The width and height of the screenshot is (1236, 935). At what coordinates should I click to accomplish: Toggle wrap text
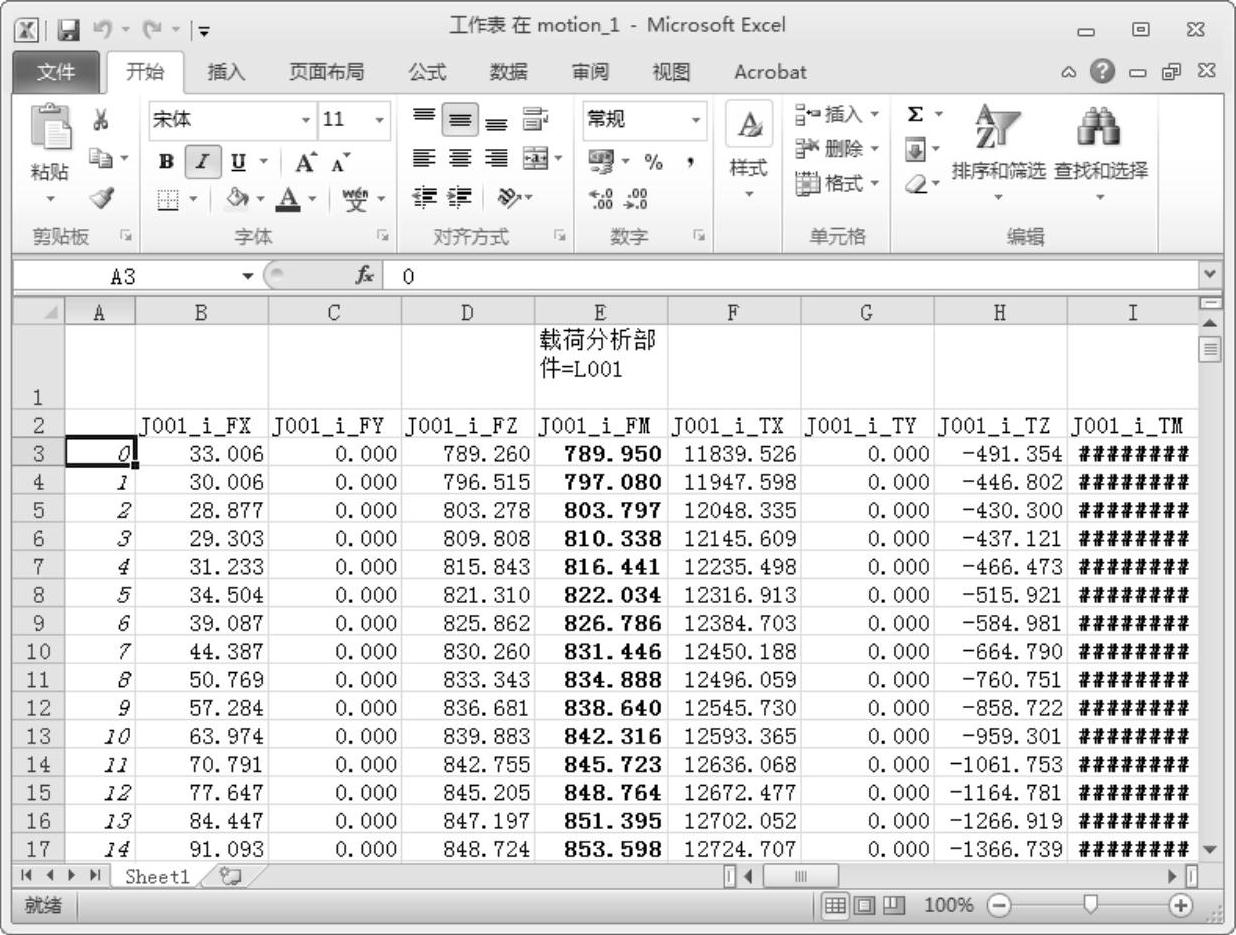535,120
